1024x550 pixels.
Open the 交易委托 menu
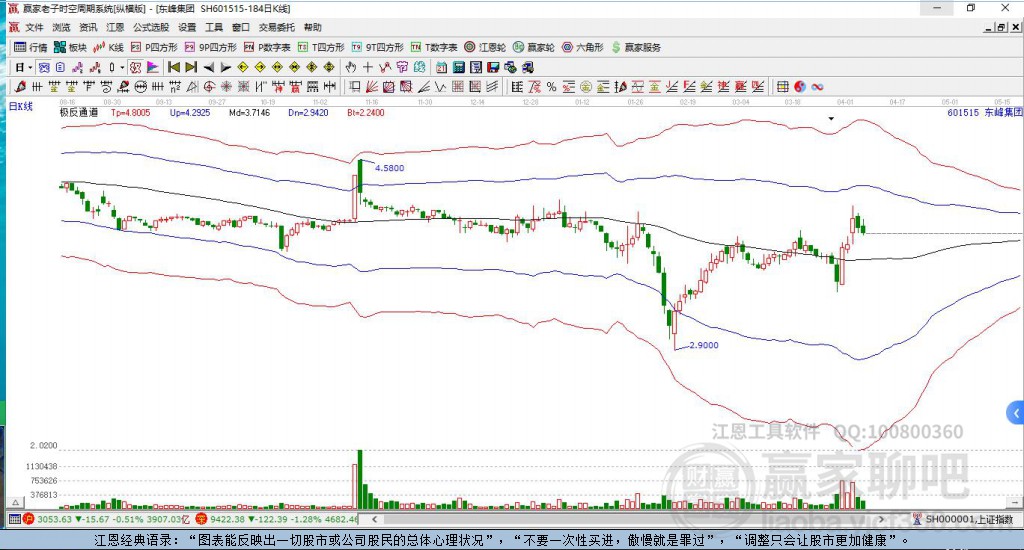pyautogui.click(x=276, y=27)
